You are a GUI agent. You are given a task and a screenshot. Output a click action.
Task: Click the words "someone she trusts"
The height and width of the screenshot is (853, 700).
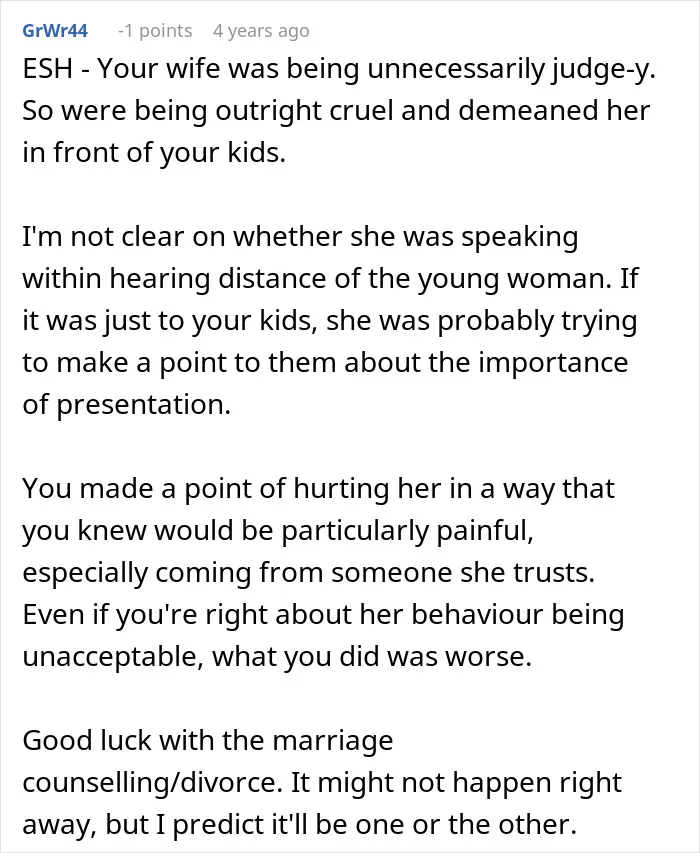462,573
